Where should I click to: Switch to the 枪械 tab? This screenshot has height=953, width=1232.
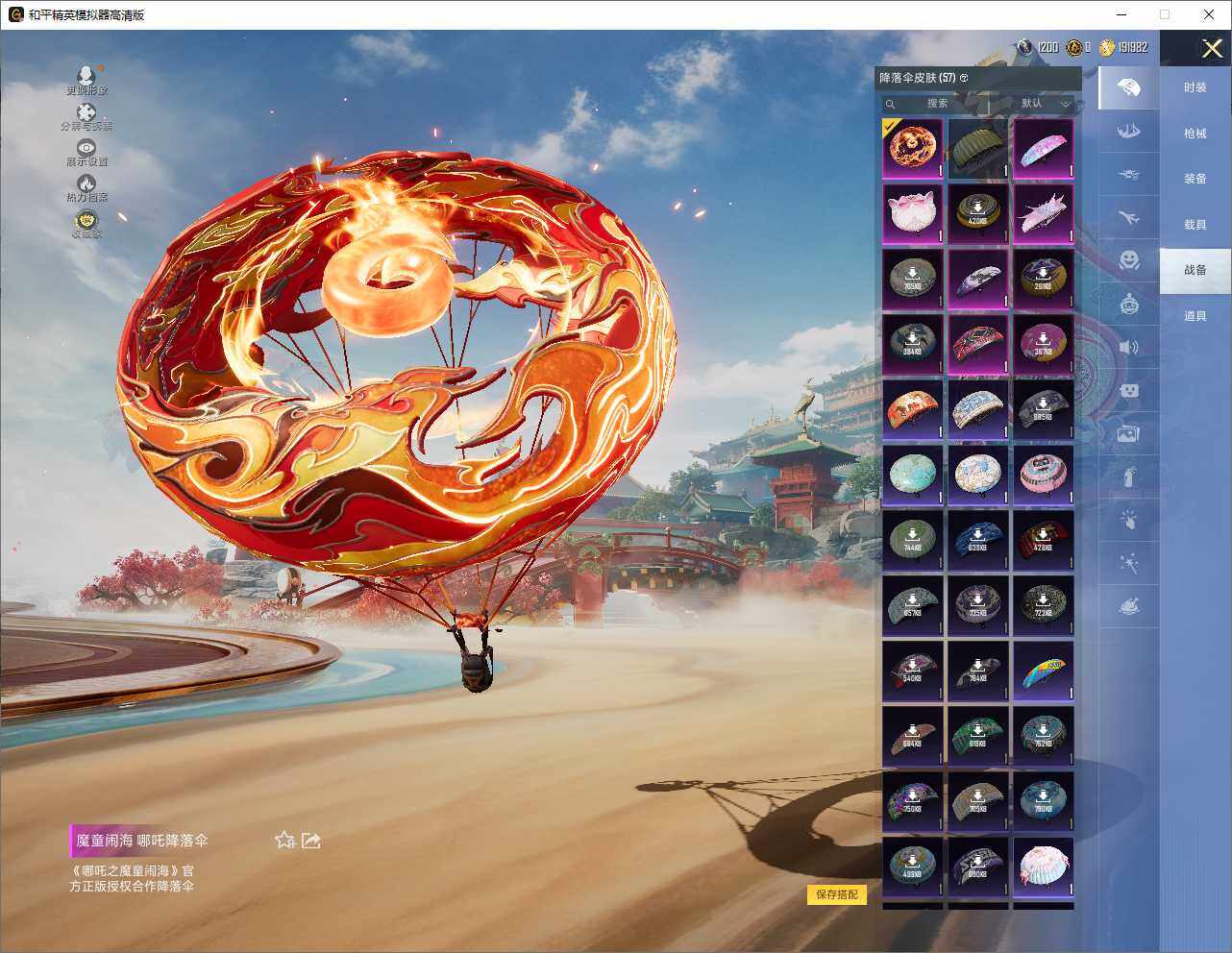point(1195,134)
